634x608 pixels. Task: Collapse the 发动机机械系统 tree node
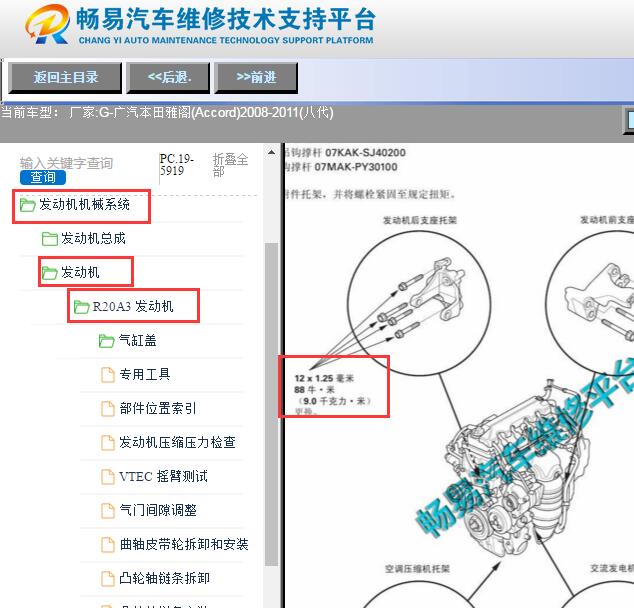85,205
